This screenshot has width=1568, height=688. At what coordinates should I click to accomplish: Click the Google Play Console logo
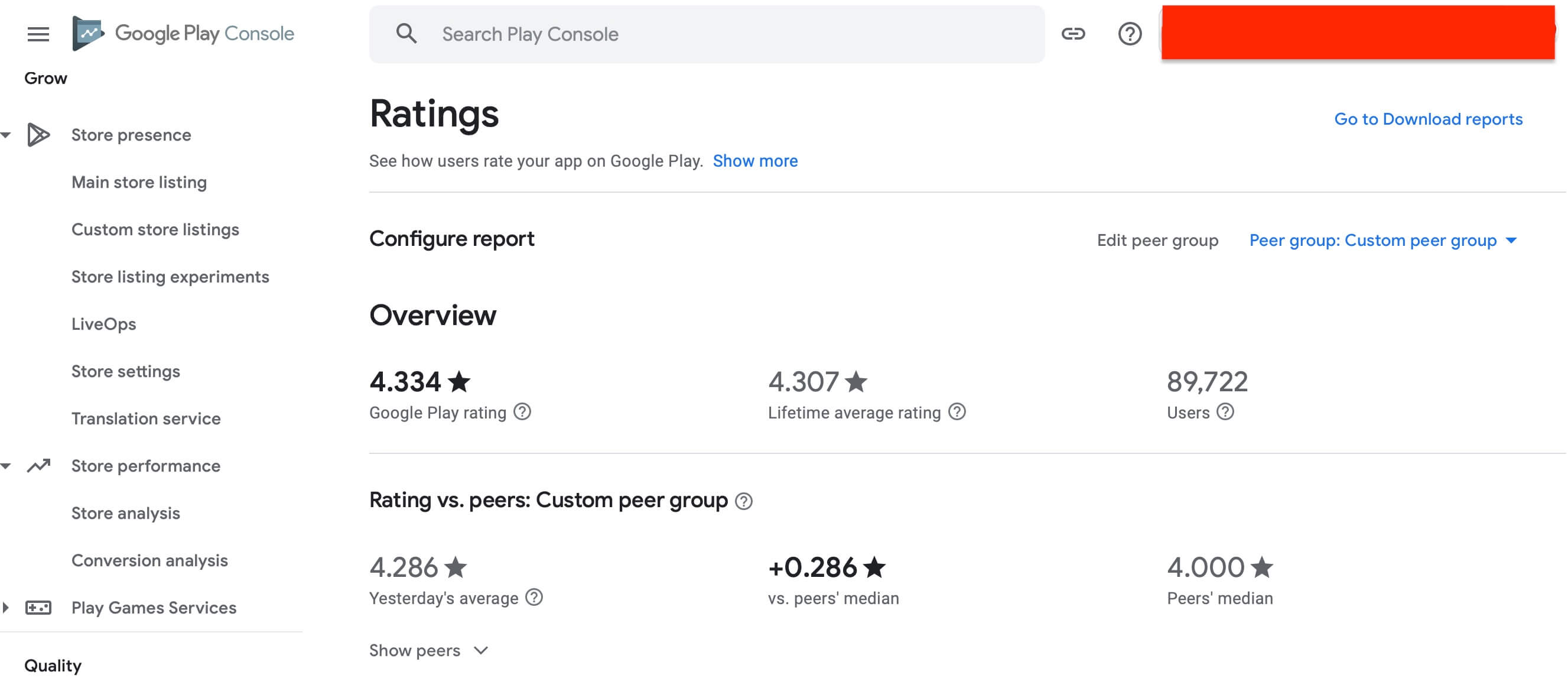pyautogui.click(x=183, y=34)
